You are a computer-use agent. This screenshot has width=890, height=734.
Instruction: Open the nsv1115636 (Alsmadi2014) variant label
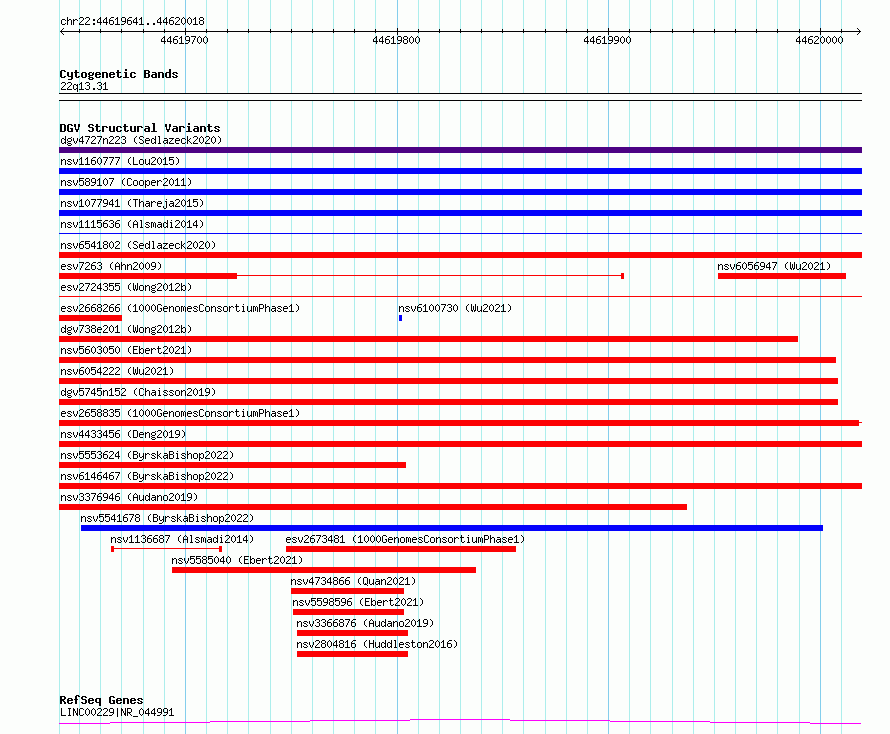pyautogui.click(x=132, y=224)
